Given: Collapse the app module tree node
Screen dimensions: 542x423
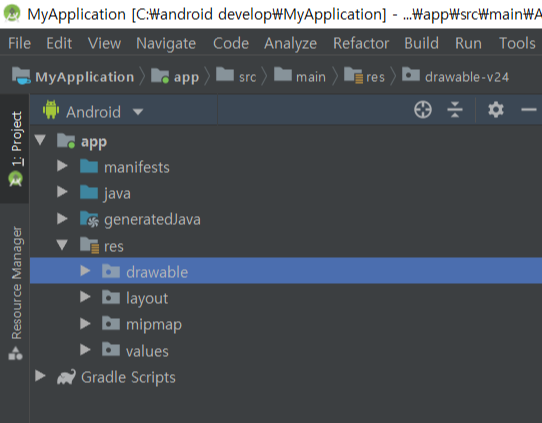Looking at the screenshot, I should pyautogui.click(x=40, y=140).
